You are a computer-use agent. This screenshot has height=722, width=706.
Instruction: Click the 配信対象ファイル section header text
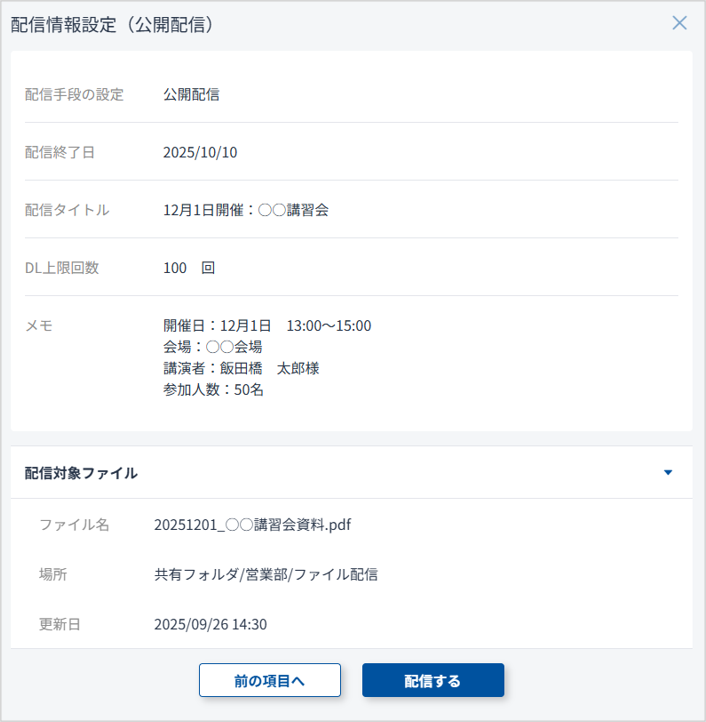[x=81, y=473]
